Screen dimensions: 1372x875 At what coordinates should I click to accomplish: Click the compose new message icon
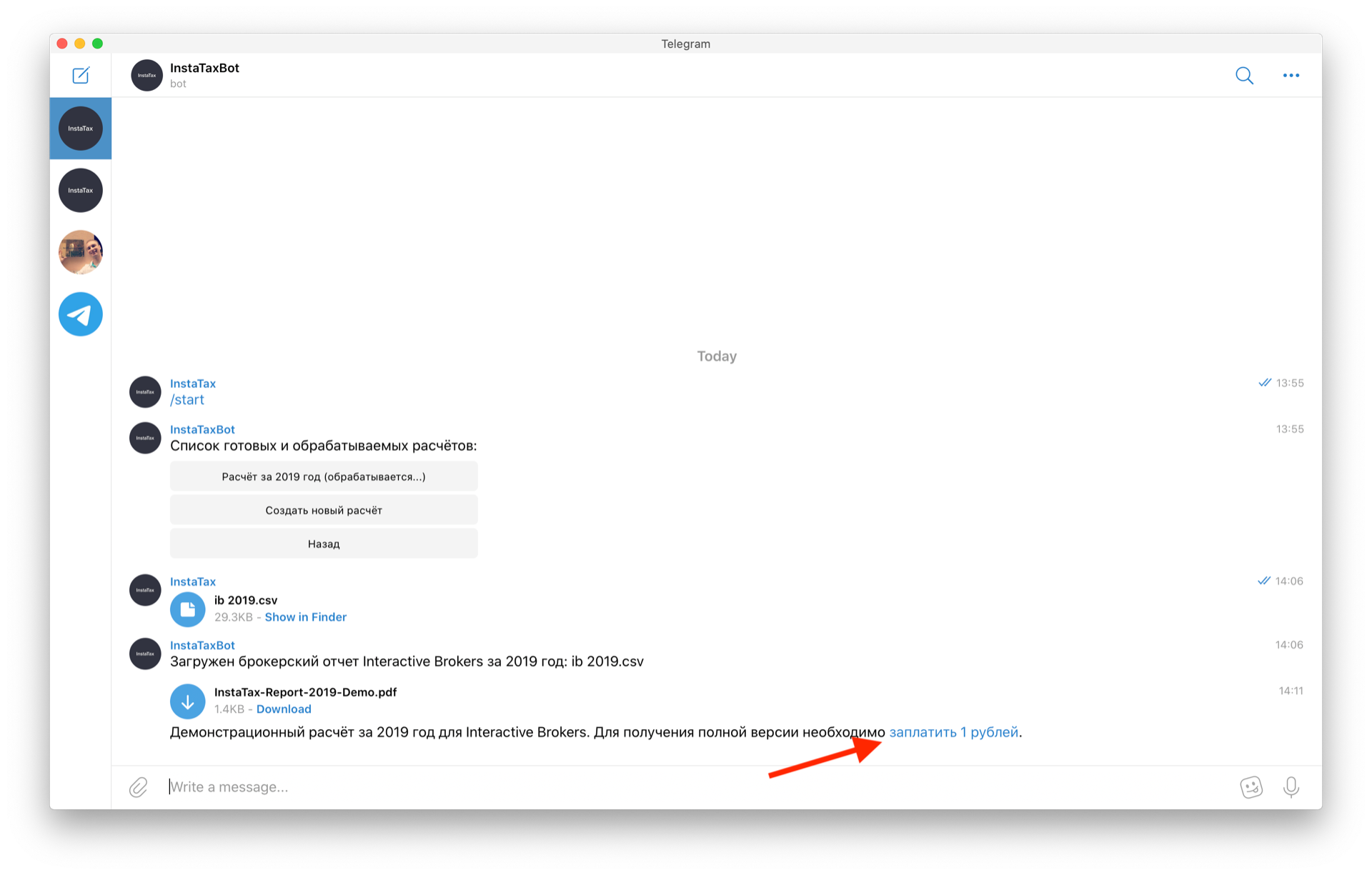tap(81, 75)
